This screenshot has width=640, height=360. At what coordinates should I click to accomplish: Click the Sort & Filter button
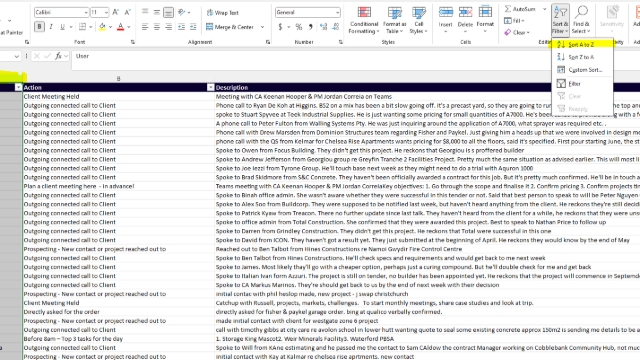click(x=560, y=20)
